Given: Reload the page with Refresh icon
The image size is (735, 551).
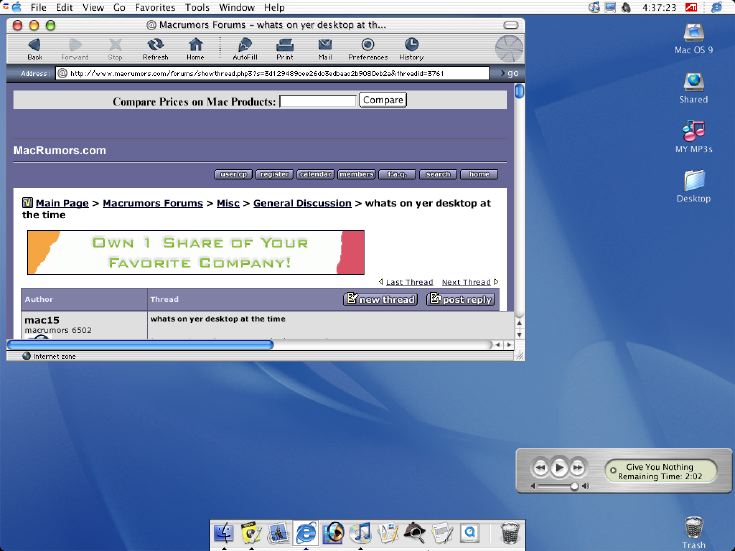Looking at the screenshot, I should click(155, 45).
